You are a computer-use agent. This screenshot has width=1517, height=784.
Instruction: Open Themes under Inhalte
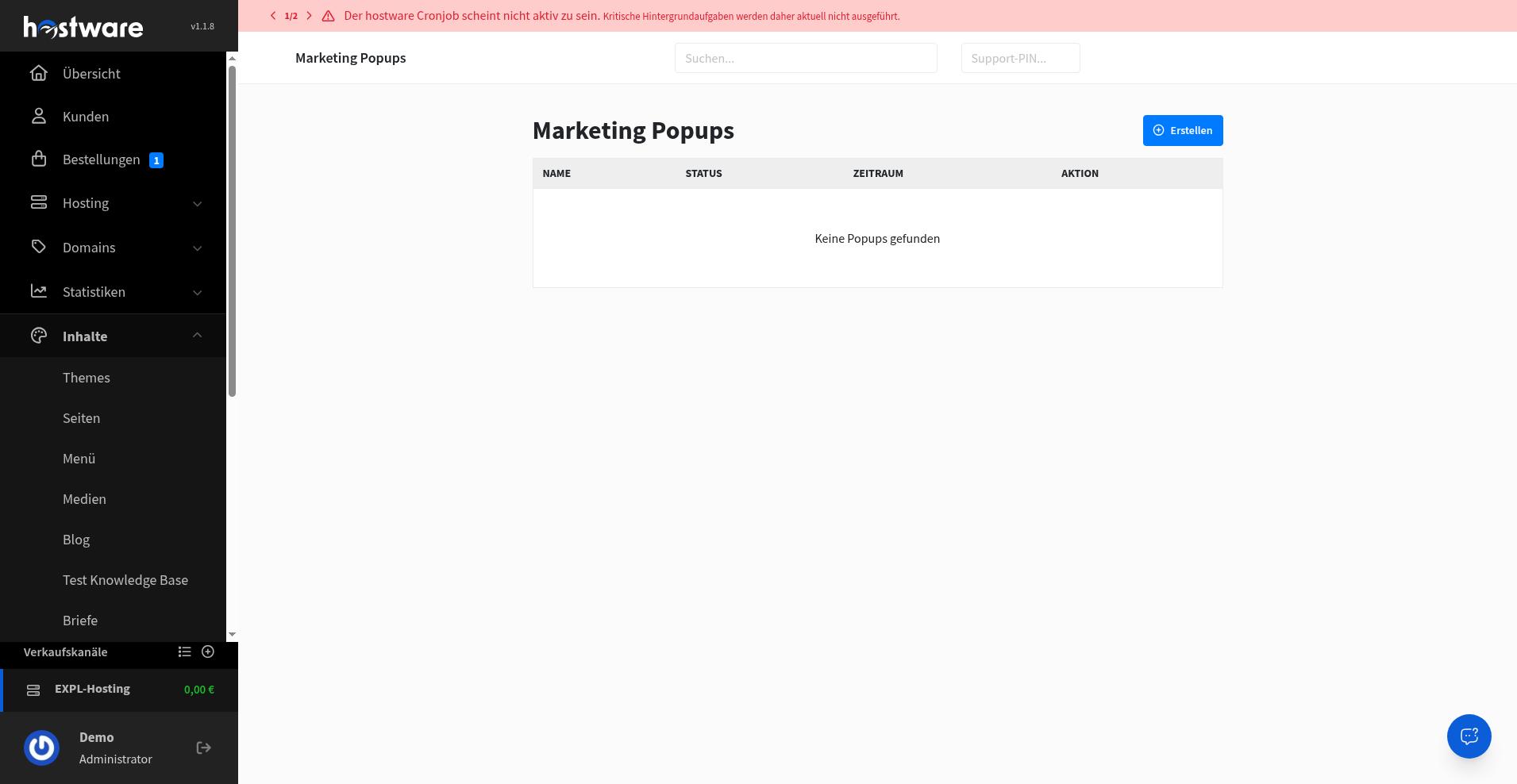(87, 378)
